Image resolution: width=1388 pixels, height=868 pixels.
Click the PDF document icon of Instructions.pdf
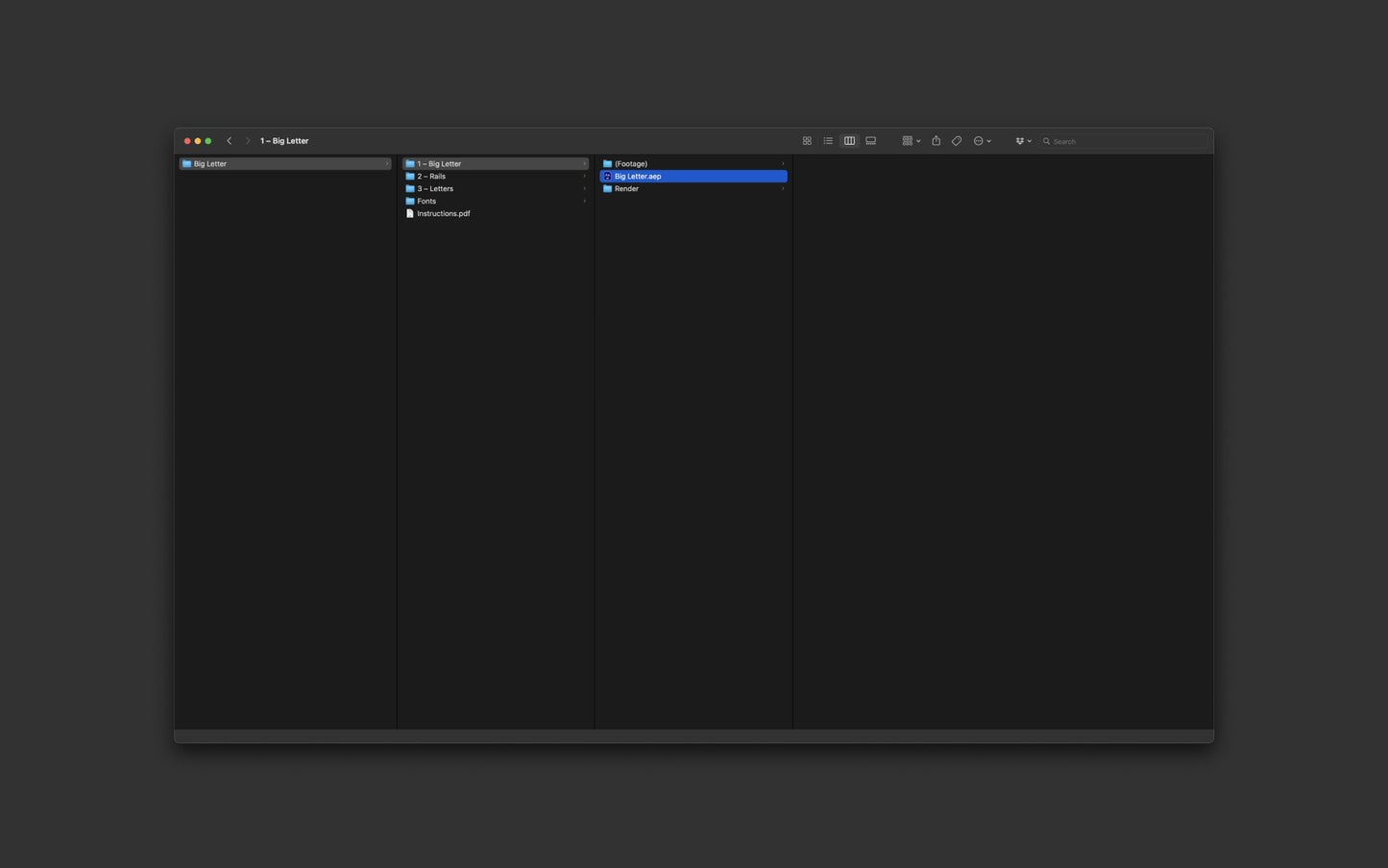coord(410,214)
